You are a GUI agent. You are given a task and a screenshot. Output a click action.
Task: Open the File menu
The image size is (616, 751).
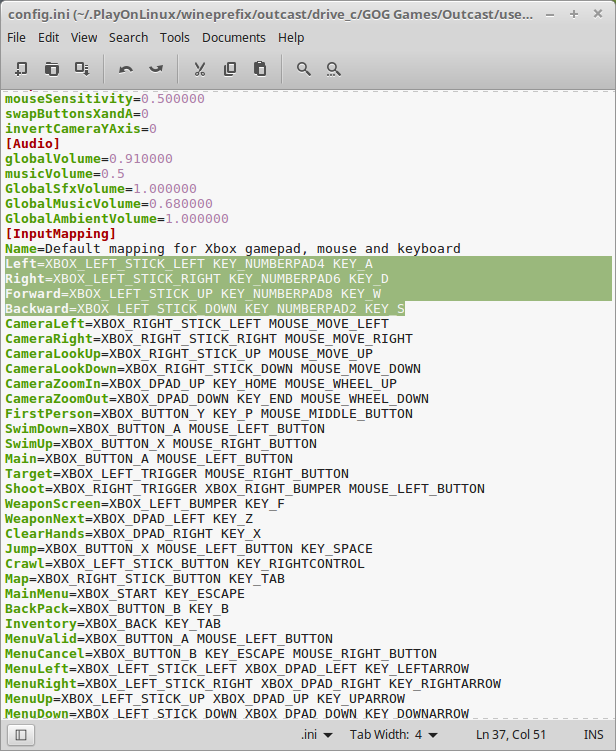[16, 37]
